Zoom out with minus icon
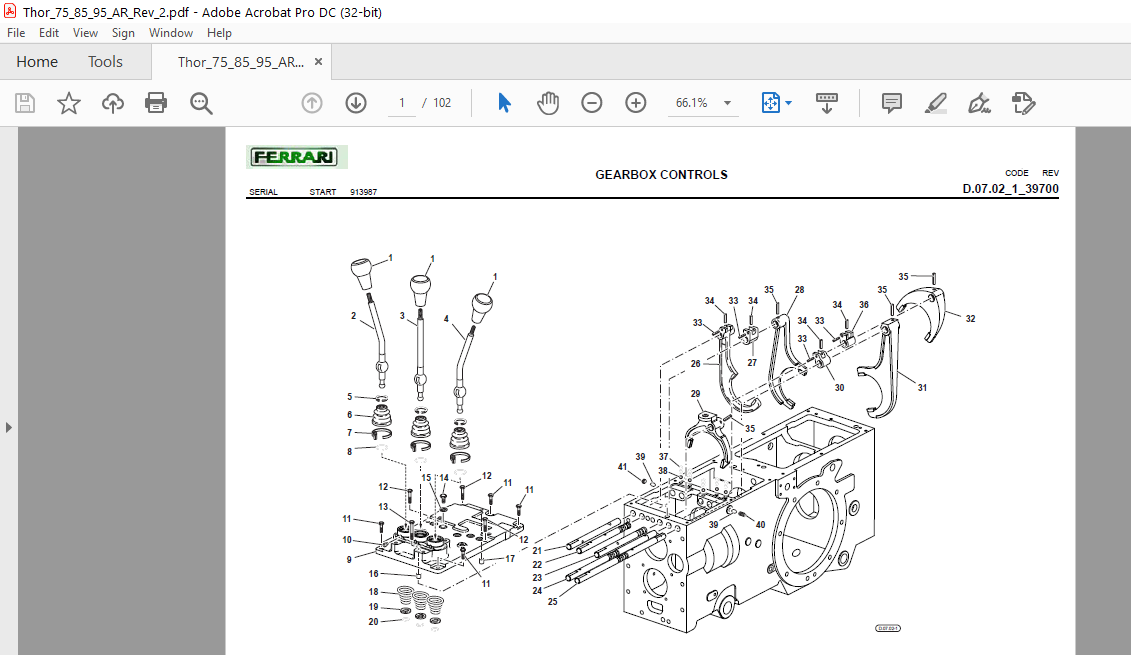This screenshot has width=1131, height=655. [x=591, y=103]
